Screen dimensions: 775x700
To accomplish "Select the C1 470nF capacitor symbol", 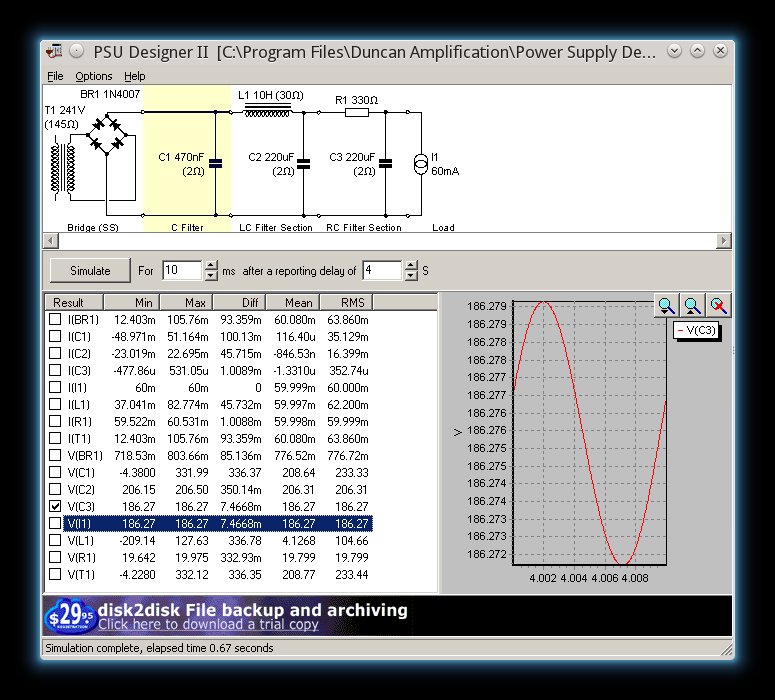I will coord(215,164).
